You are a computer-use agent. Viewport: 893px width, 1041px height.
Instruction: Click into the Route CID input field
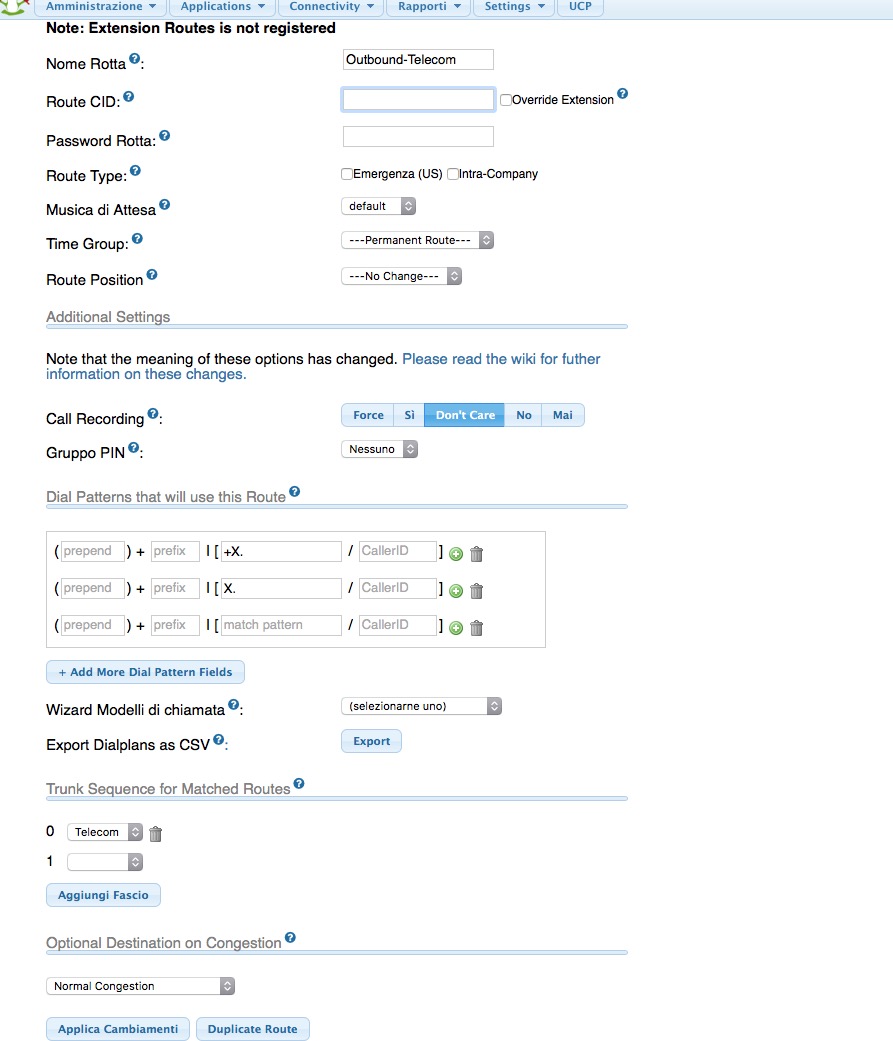(x=418, y=100)
